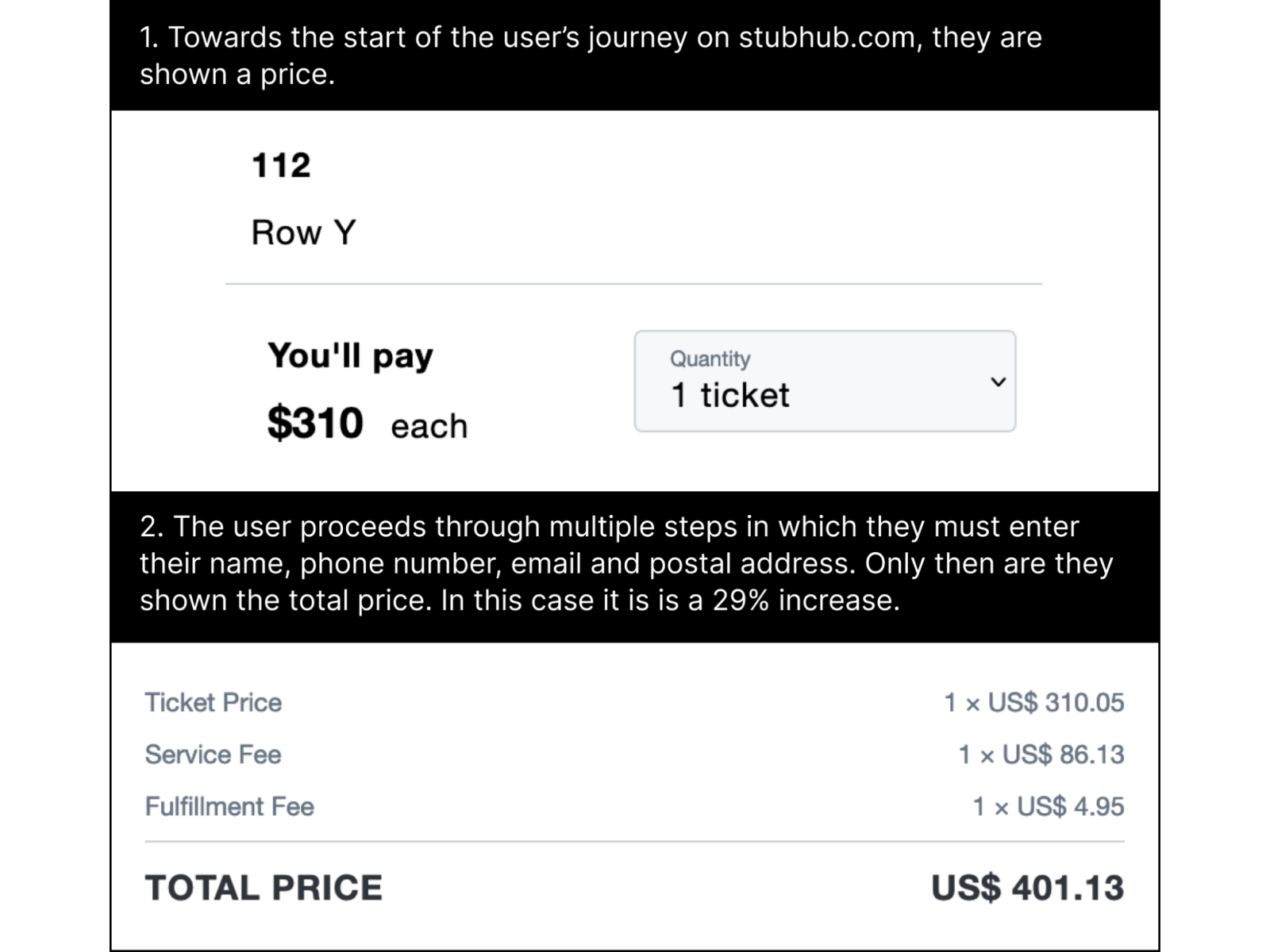
Task: Select section number 112 heading
Action: pos(281,165)
